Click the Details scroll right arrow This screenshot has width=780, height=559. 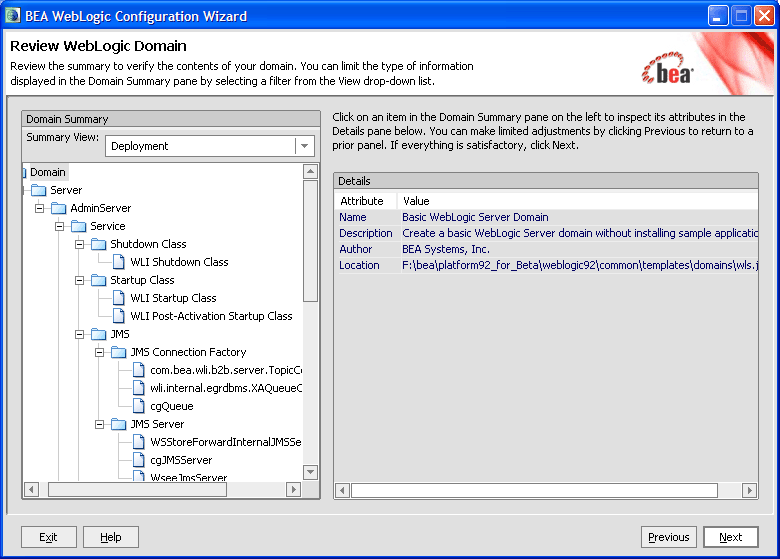[749, 491]
